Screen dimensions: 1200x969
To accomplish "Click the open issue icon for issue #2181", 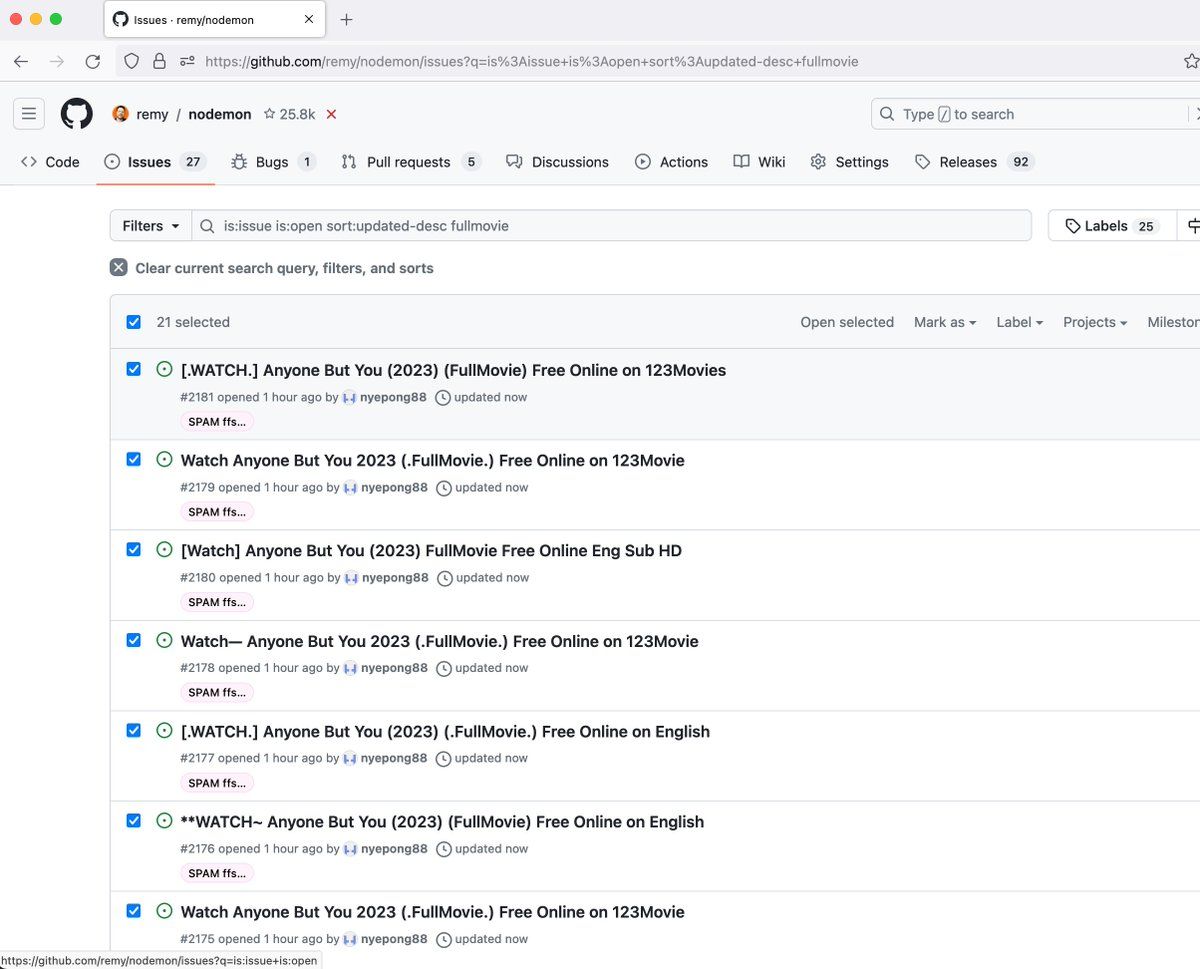I will click(165, 370).
